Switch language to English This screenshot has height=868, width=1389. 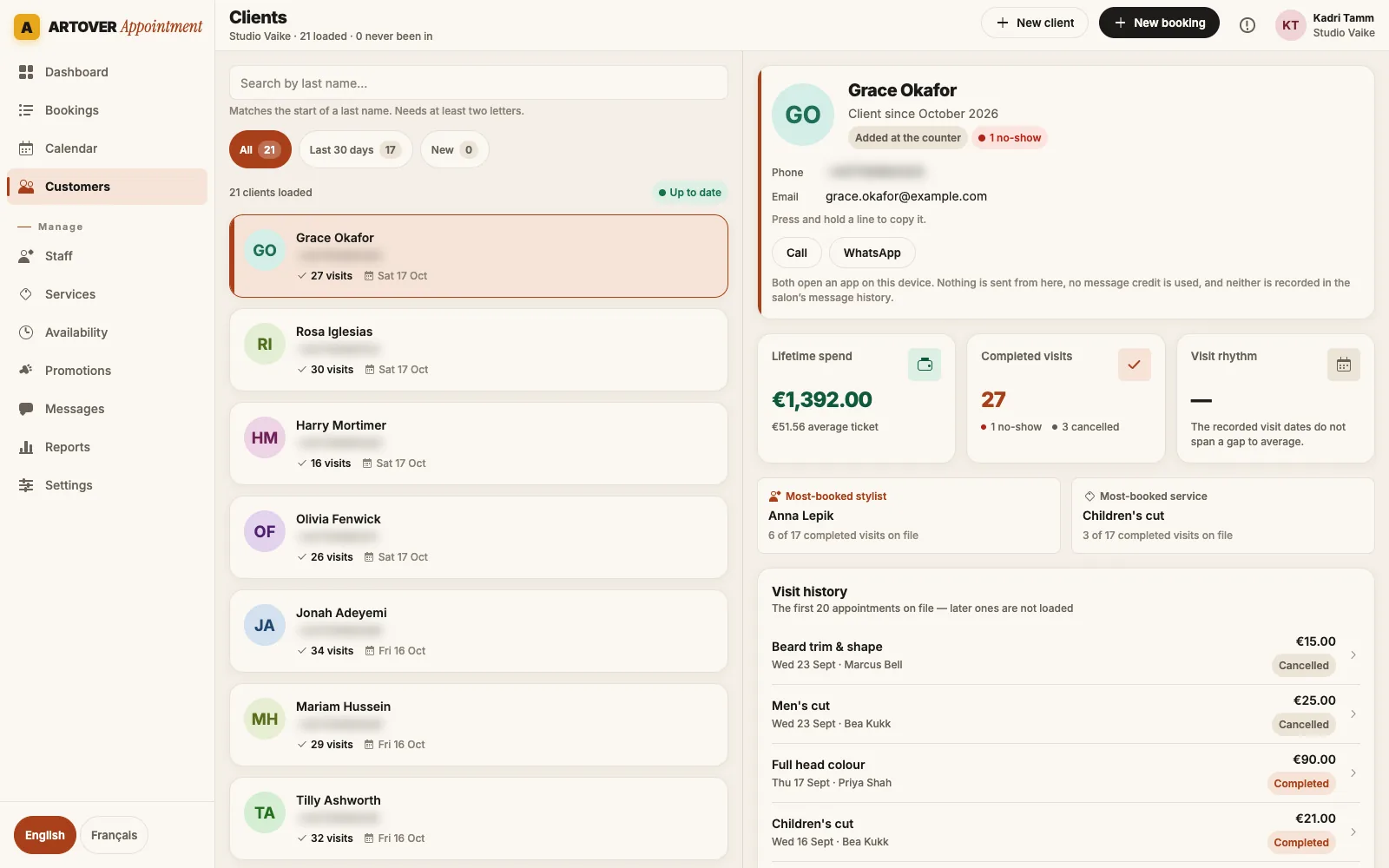(x=45, y=835)
